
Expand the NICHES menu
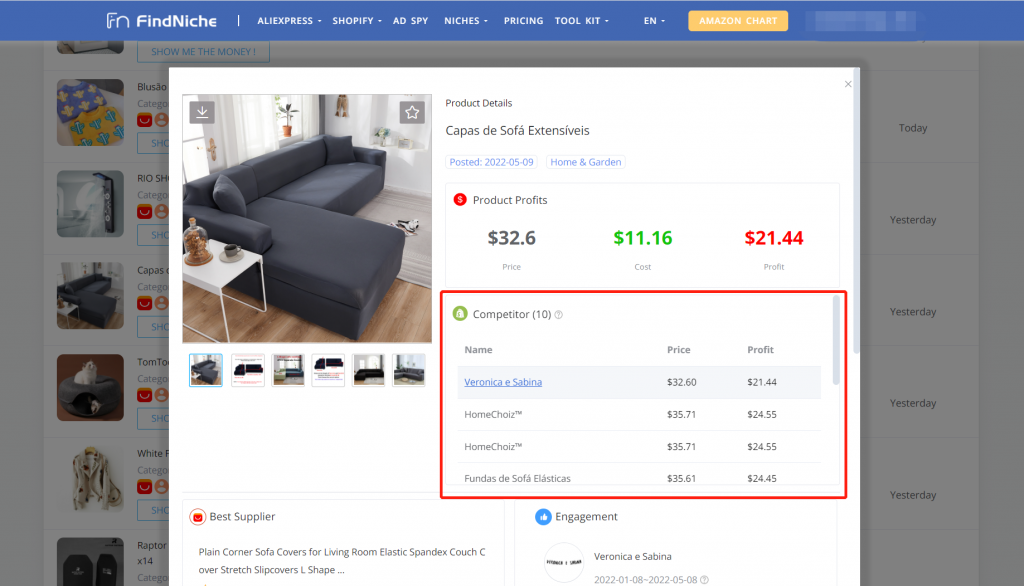pos(466,21)
